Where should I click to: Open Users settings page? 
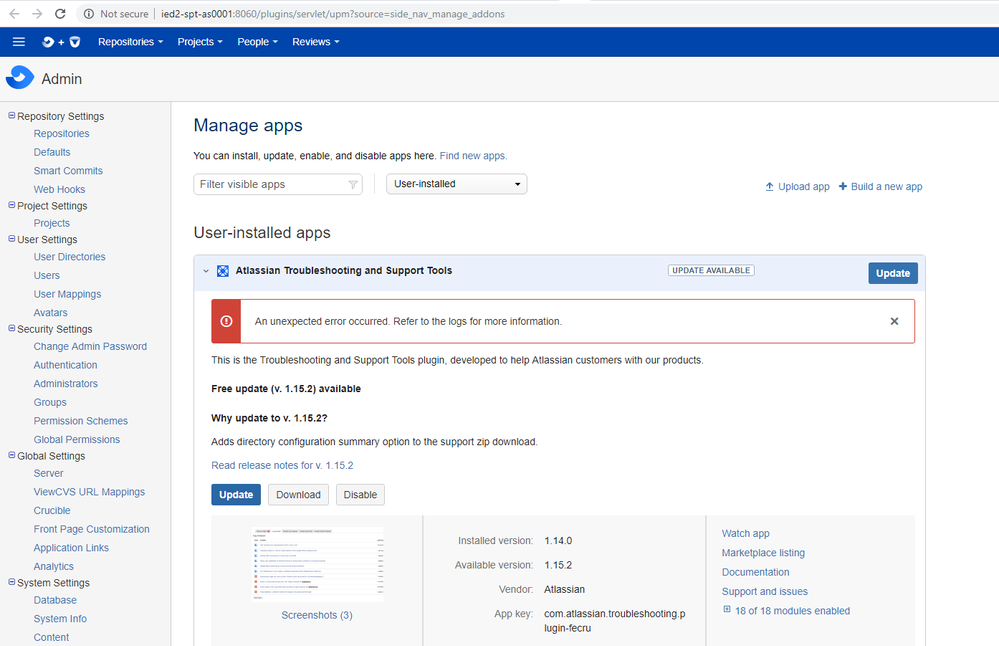pyautogui.click(x=47, y=276)
